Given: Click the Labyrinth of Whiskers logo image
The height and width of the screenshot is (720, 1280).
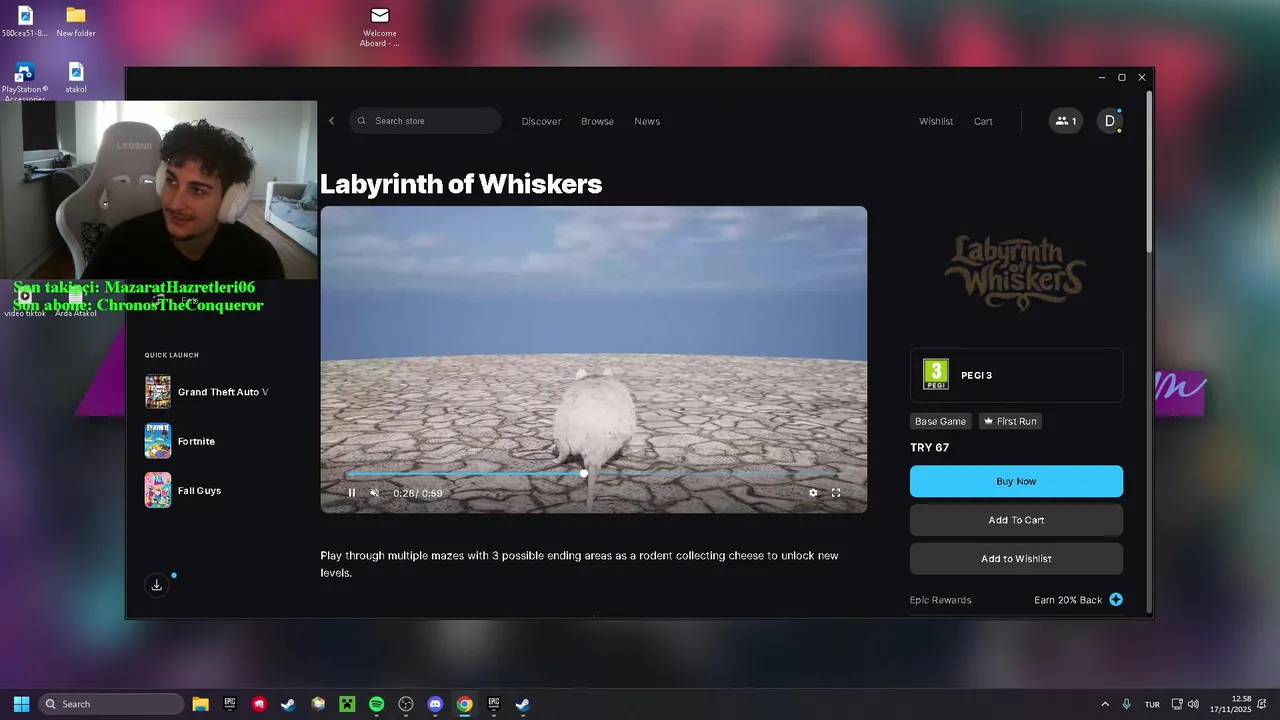Looking at the screenshot, I should tap(1016, 272).
